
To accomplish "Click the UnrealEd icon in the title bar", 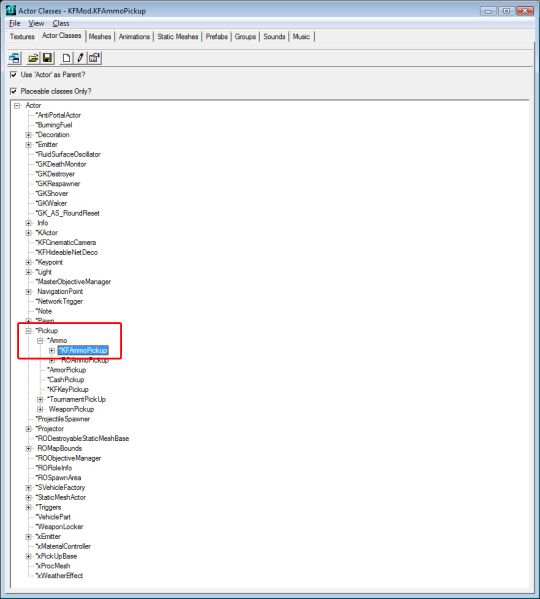I will point(11,10).
